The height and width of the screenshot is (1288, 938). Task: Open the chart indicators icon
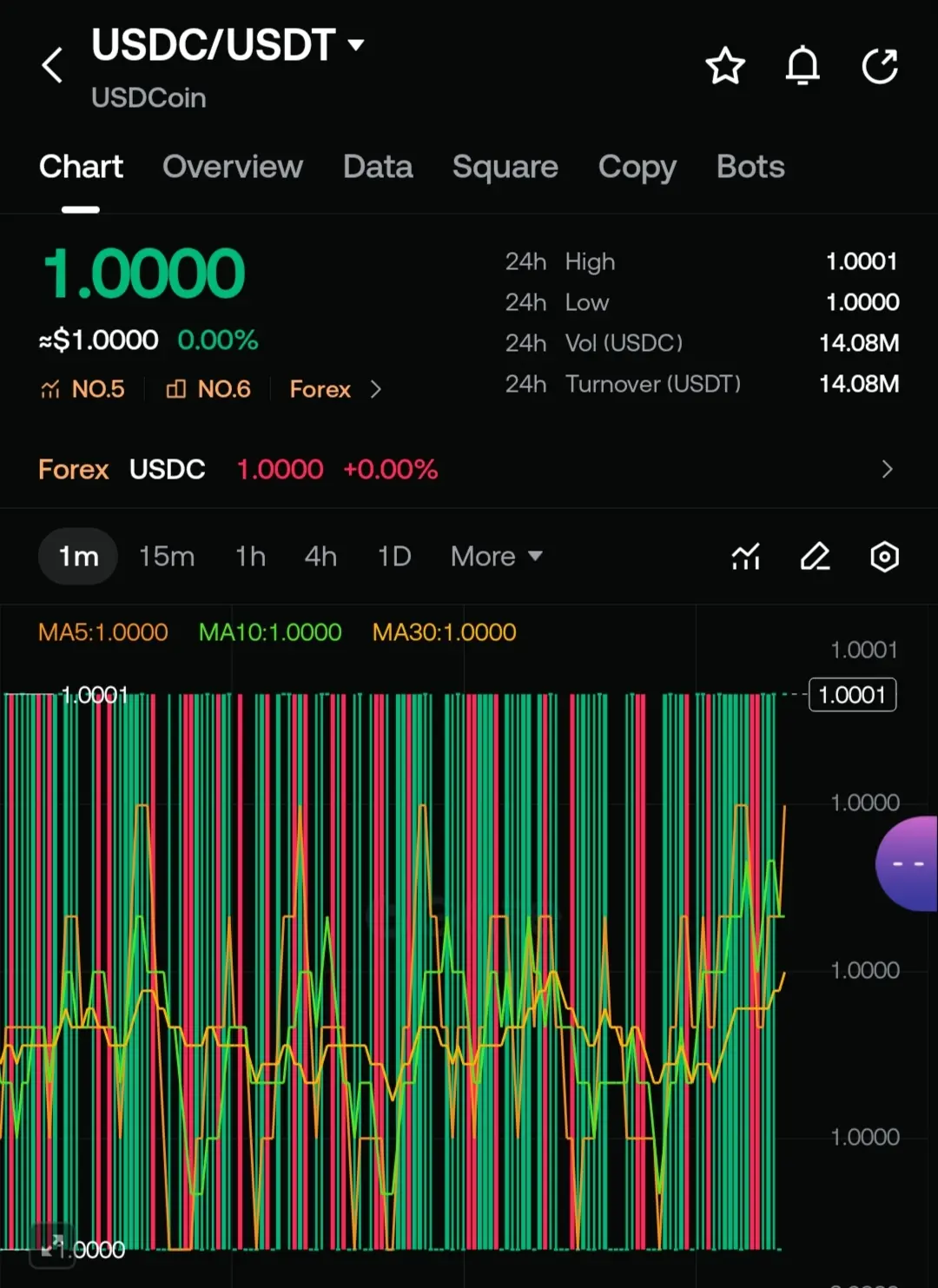(746, 556)
